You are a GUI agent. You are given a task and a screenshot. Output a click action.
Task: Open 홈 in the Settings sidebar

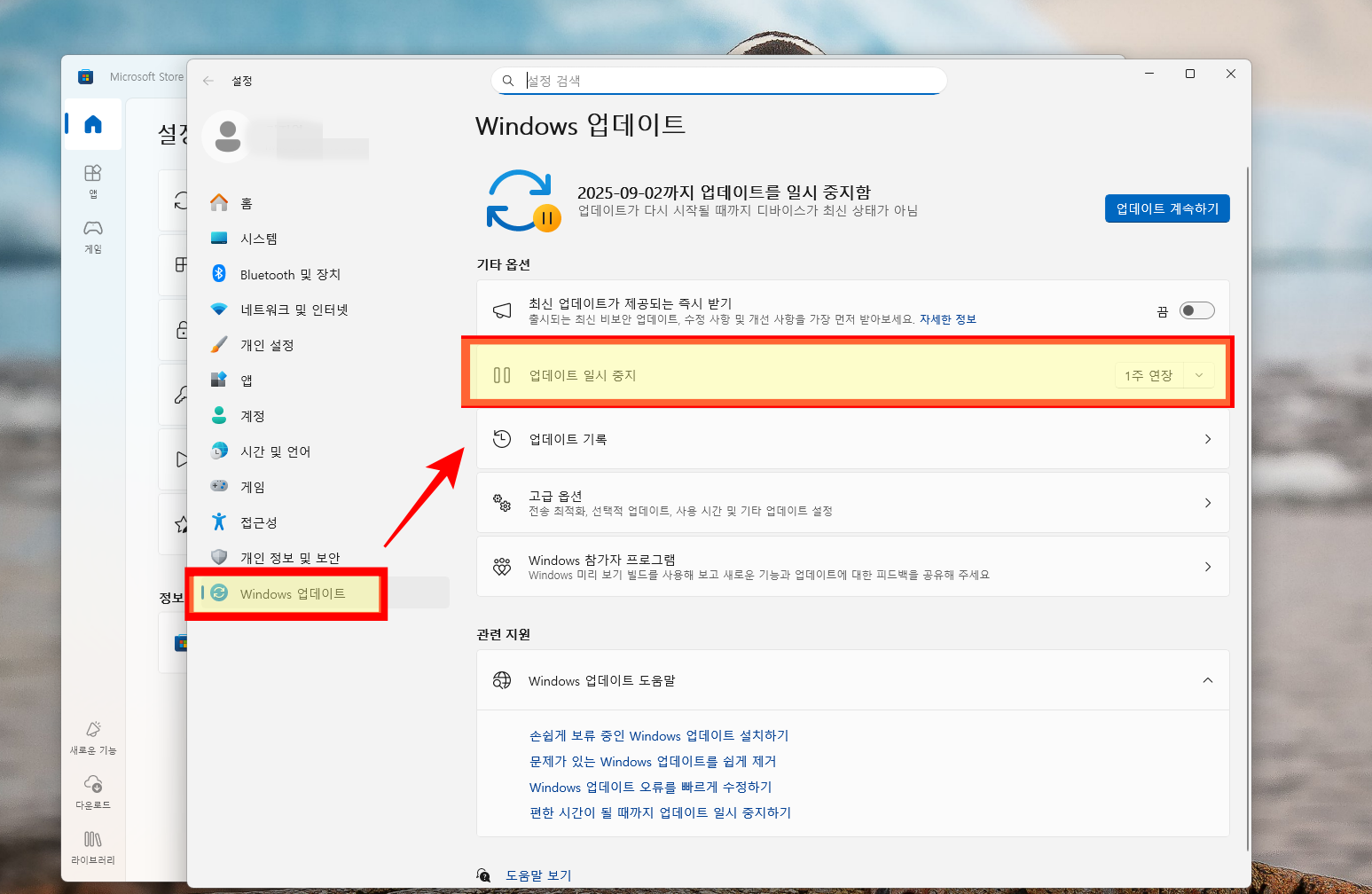point(325,203)
